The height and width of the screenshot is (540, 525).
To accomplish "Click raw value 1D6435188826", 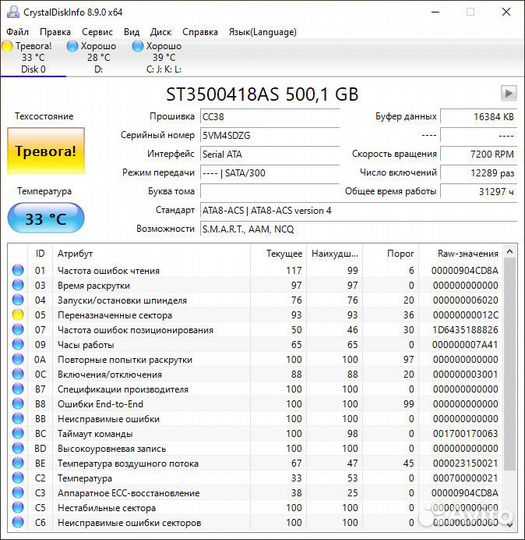I will [x=465, y=330].
